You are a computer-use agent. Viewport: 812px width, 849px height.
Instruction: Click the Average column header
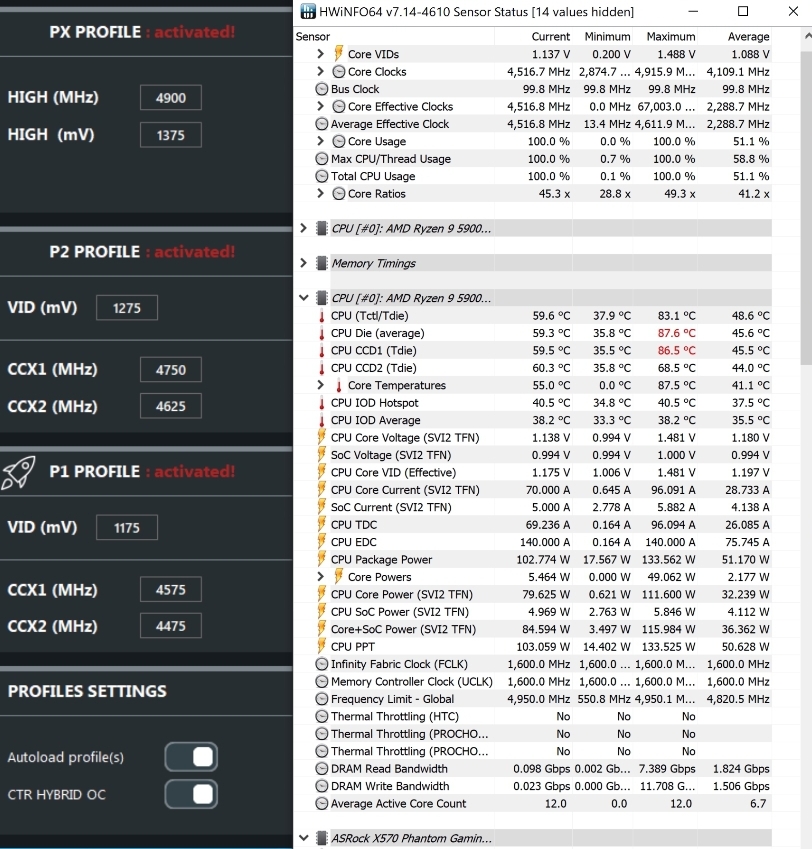click(x=749, y=37)
